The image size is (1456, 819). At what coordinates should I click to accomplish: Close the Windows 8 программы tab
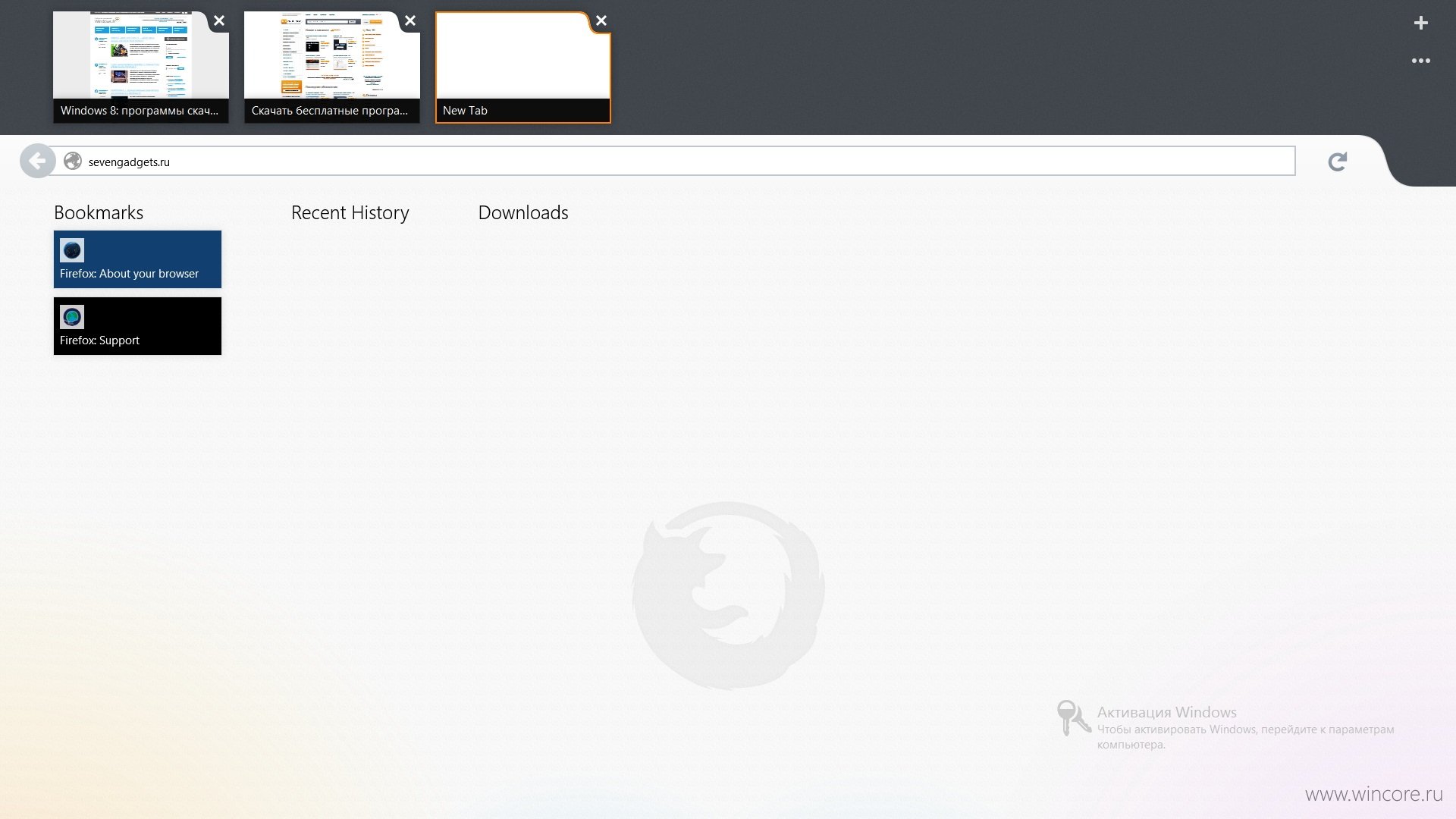point(219,21)
